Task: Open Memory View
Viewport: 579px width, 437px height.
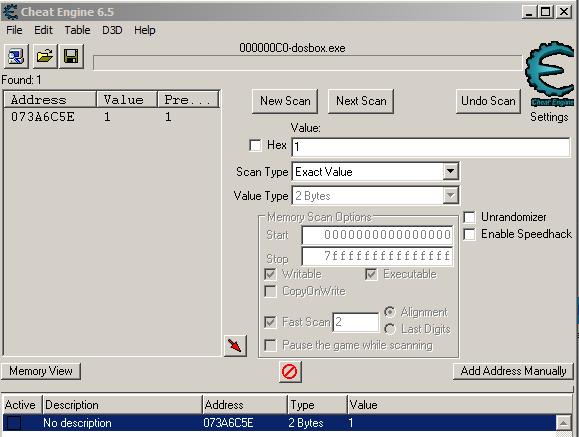Action: tap(41, 371)
